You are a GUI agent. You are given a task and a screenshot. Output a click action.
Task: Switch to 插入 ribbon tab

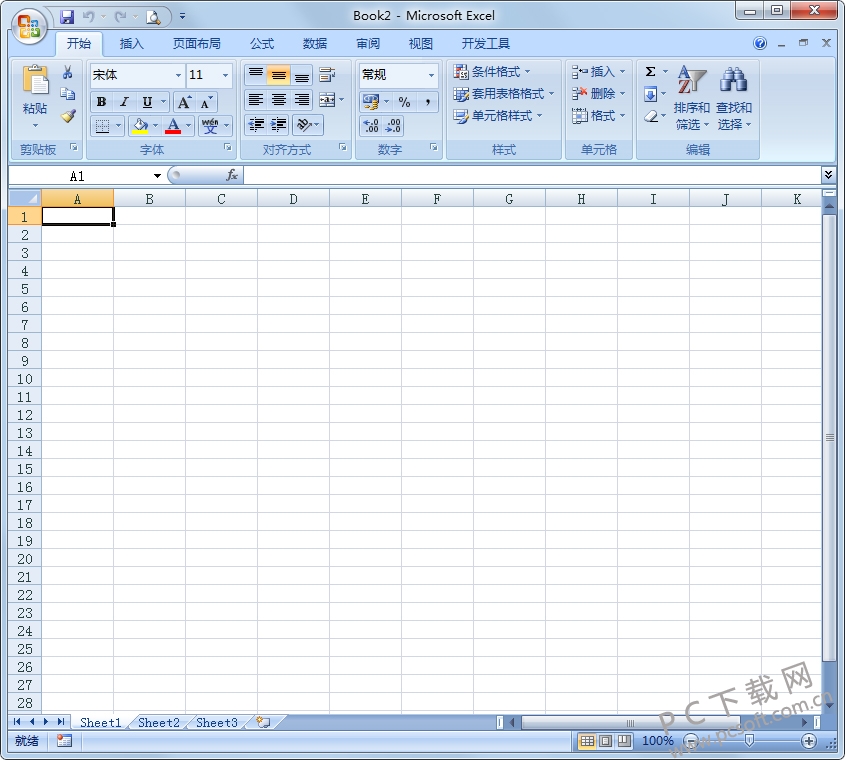click(x=131, y=44)
